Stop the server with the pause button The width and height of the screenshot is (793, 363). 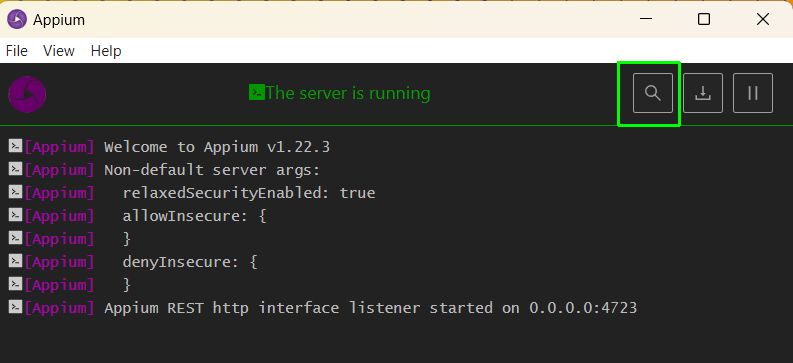coord(753,93)
